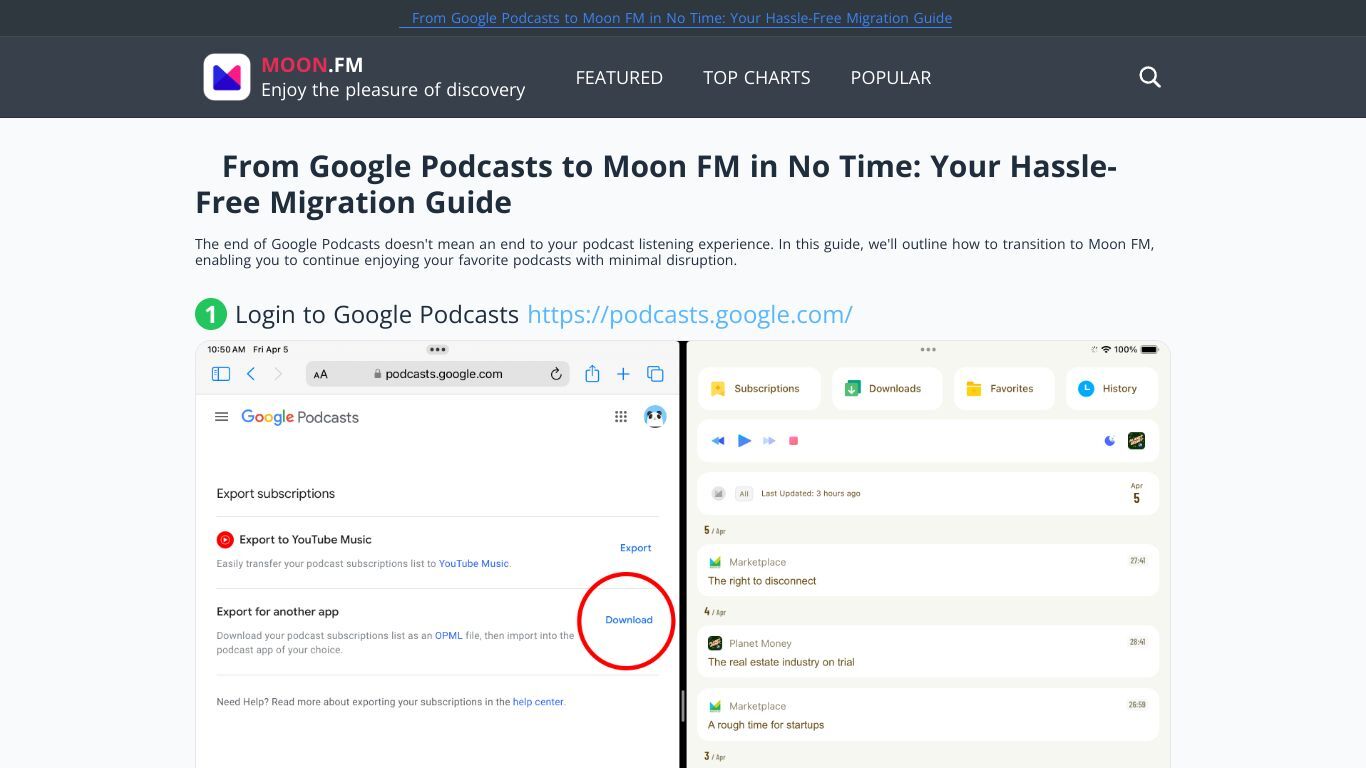Click the pink stop button
The height and width of the screenshot is (768, 1366).
(794, 441)
